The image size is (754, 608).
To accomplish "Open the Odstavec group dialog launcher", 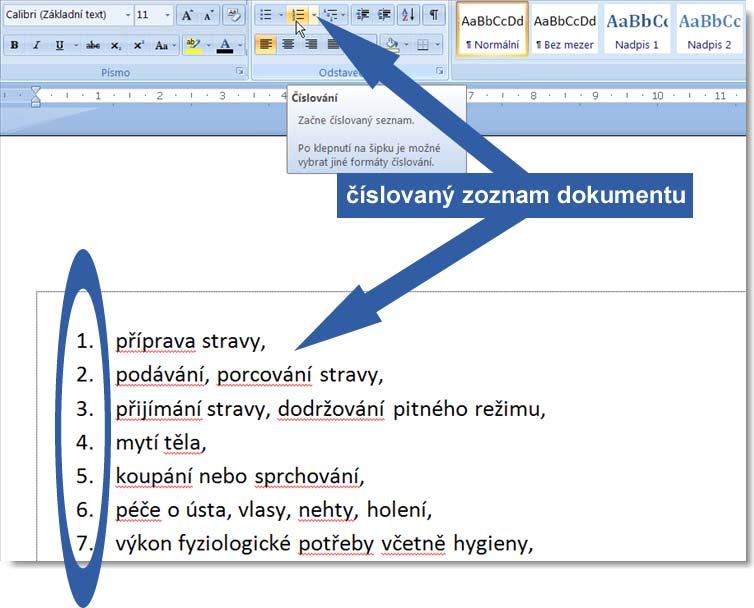I will (x=440, y=71).
